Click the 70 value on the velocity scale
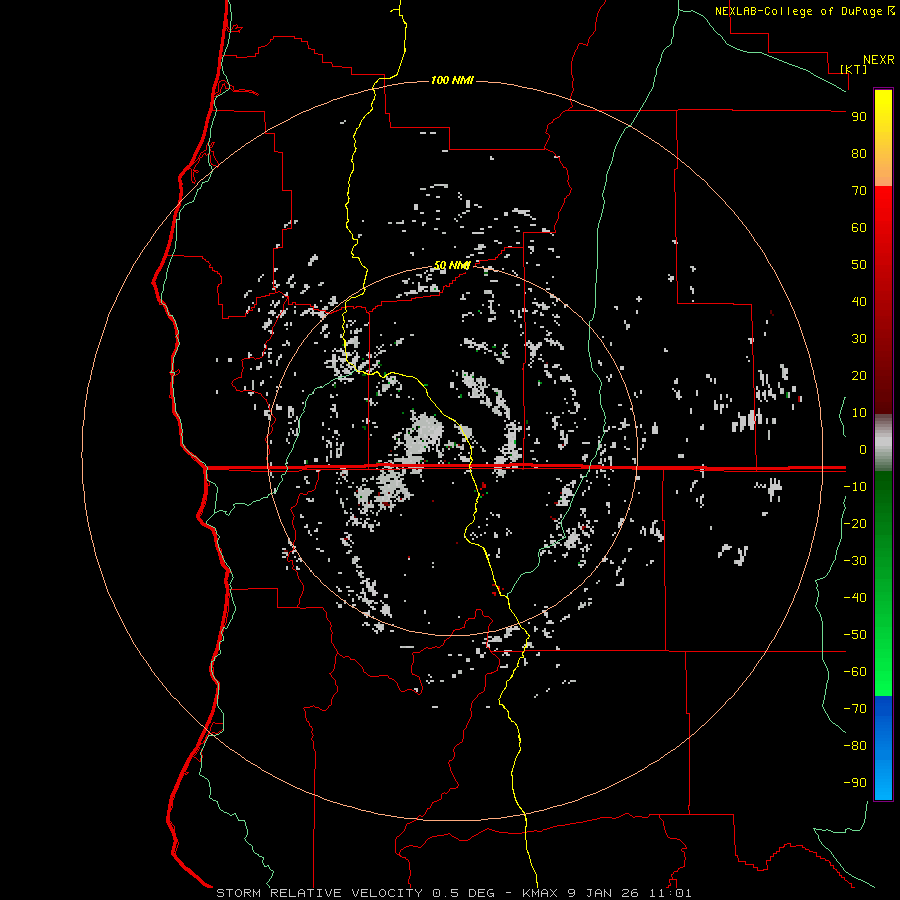This screenshot has height=900, width=900. pyautogui.click(x=859, y=191)
